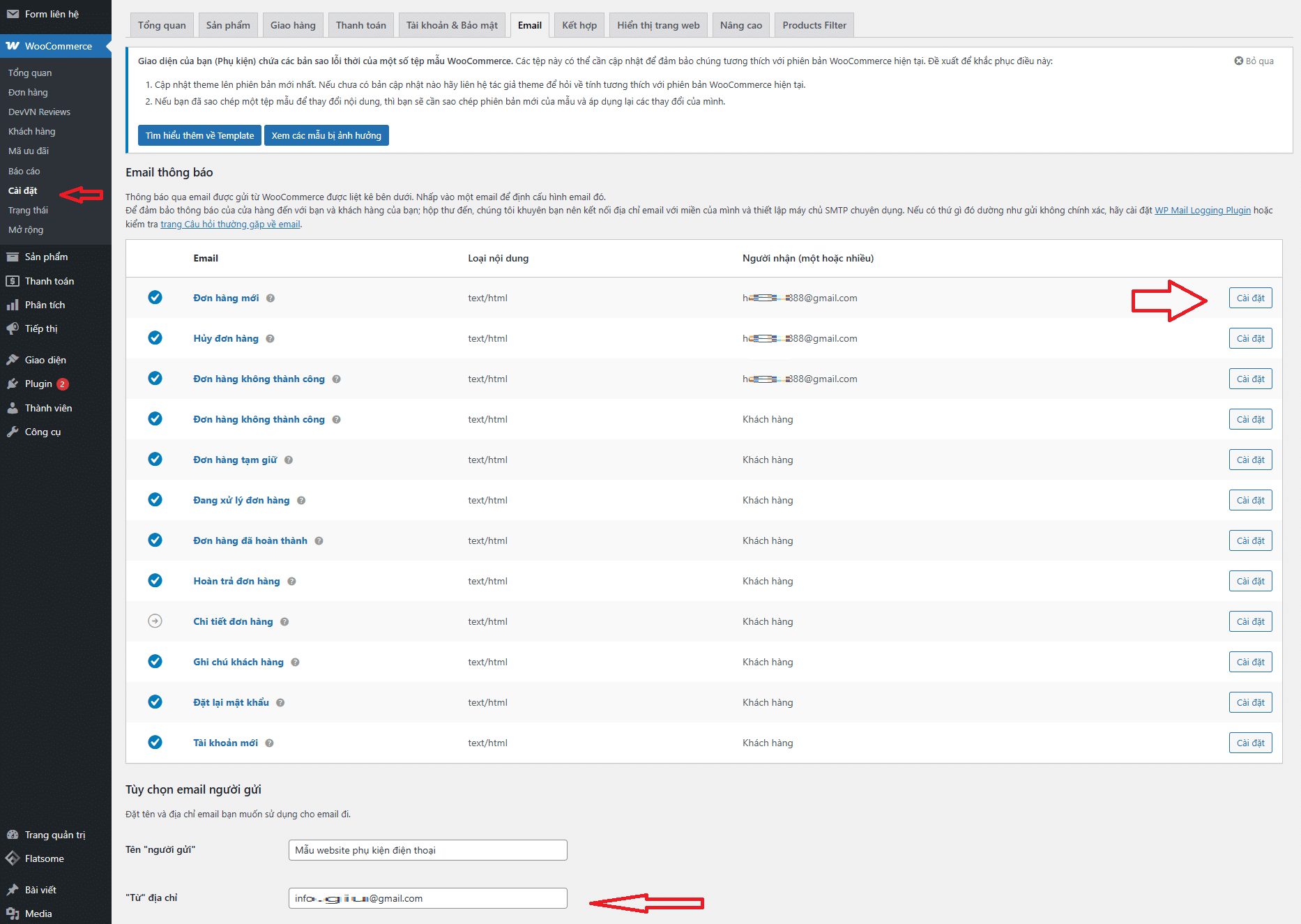This screenshot has height=924, width=1301.
Task: Click the help icon next to Hủy đơn hàng
Action: pyautogui.click(x=270, y=339)
